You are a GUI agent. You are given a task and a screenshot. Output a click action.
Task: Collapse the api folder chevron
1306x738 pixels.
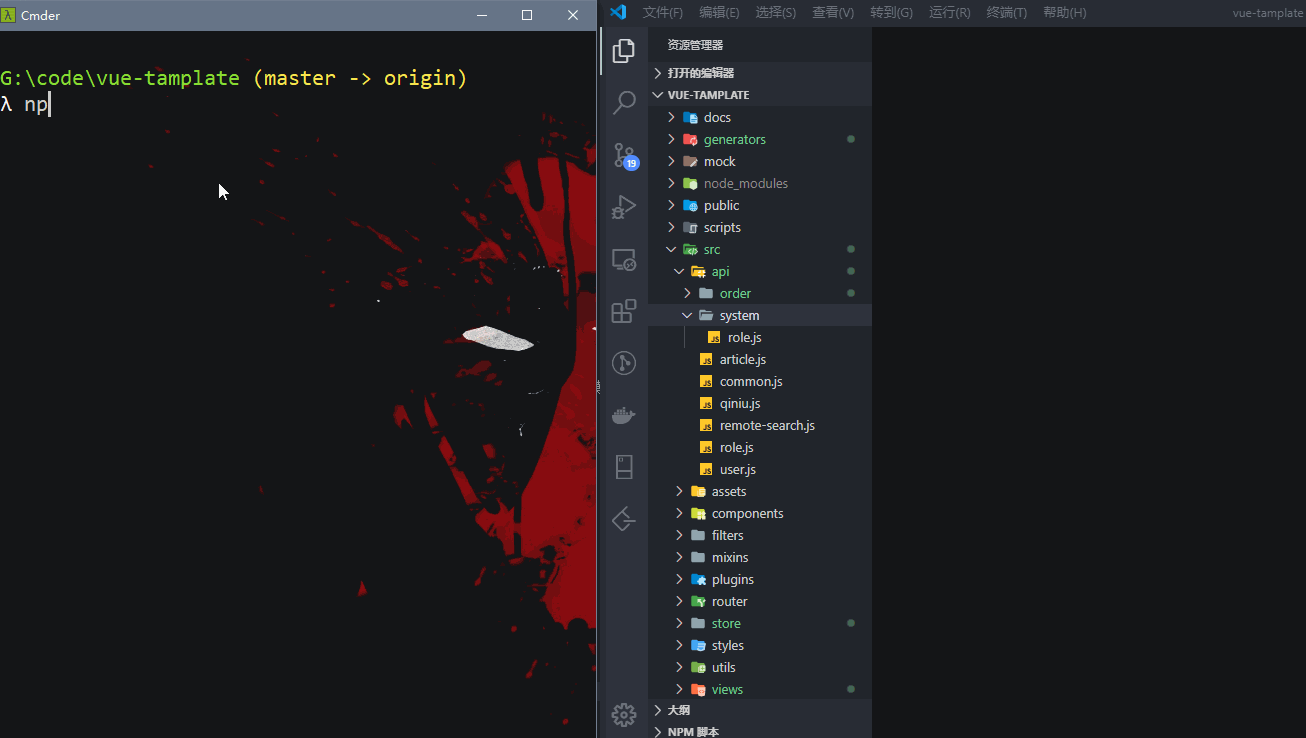pyautogui.click(x=680, y=272)
